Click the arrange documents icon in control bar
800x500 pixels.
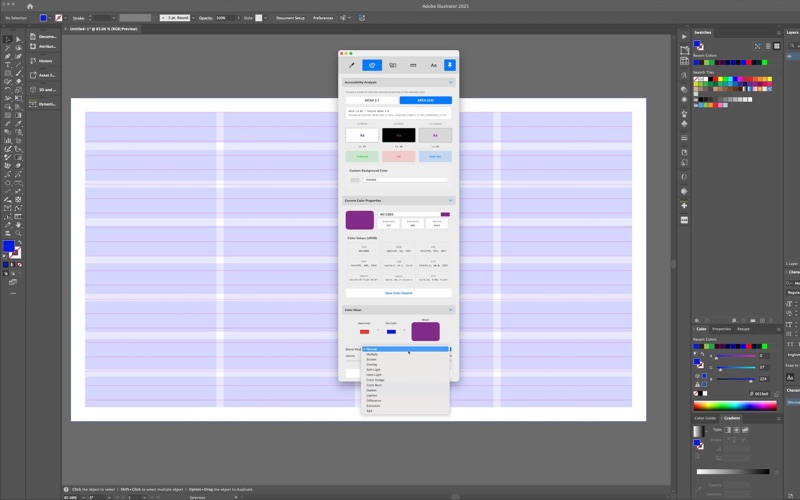[x=343, y=18]
